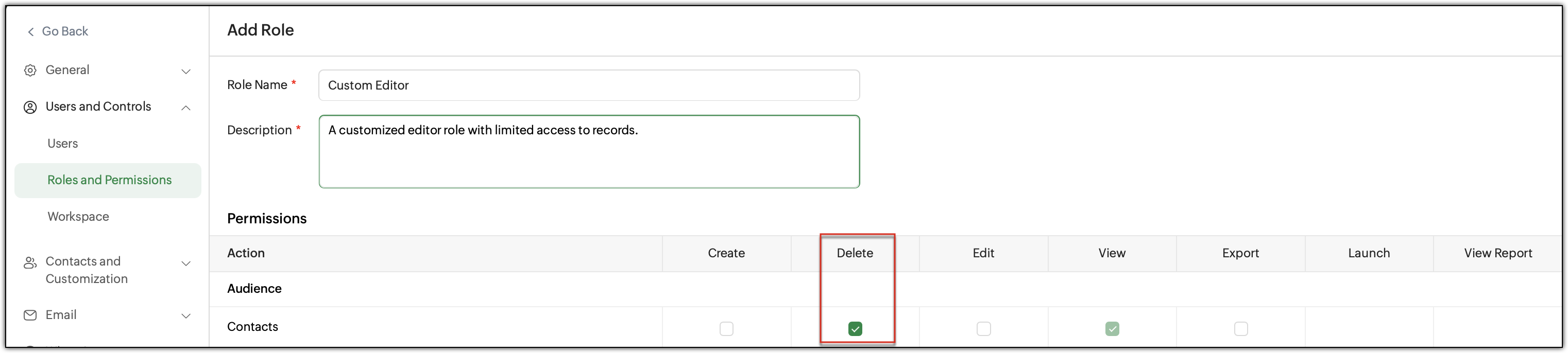Enable Edit permission for Contacts
The image size is (1568, 353).
coord(983,329)
